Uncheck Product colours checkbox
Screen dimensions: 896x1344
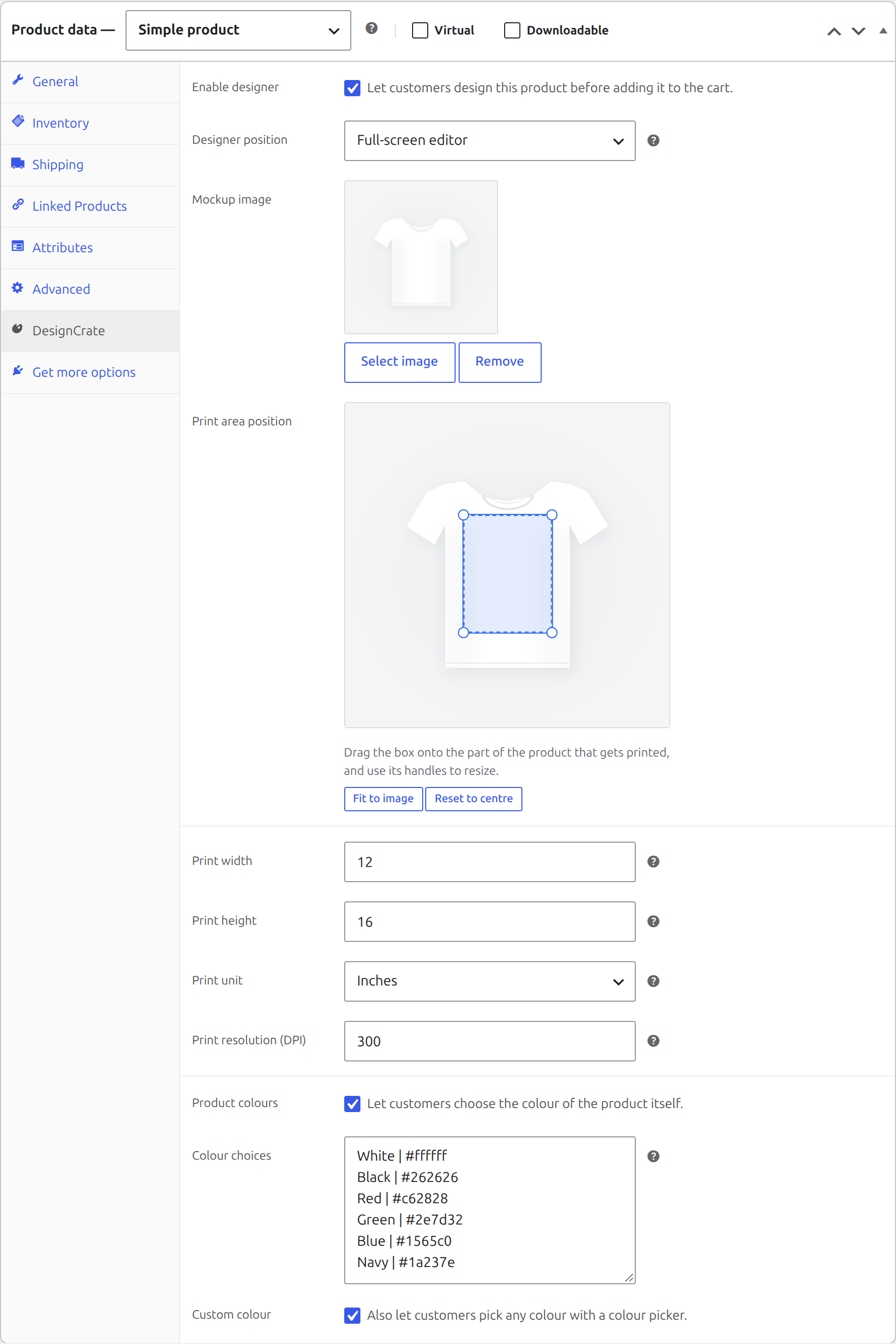coord(352,1104)
